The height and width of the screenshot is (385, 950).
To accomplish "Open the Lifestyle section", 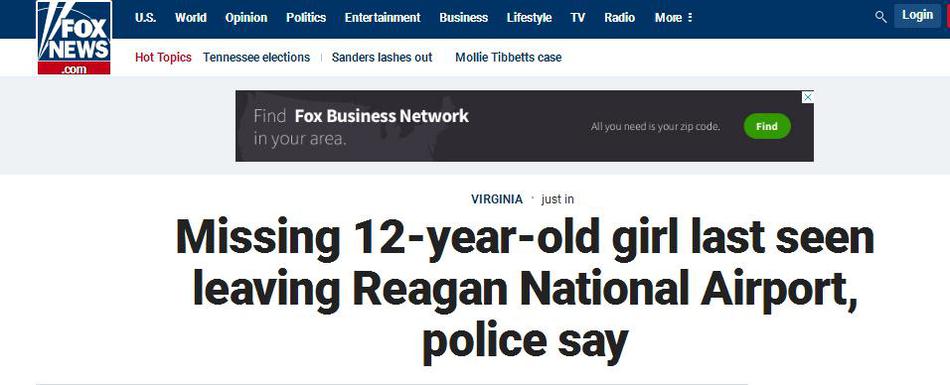I will [529, 18].
